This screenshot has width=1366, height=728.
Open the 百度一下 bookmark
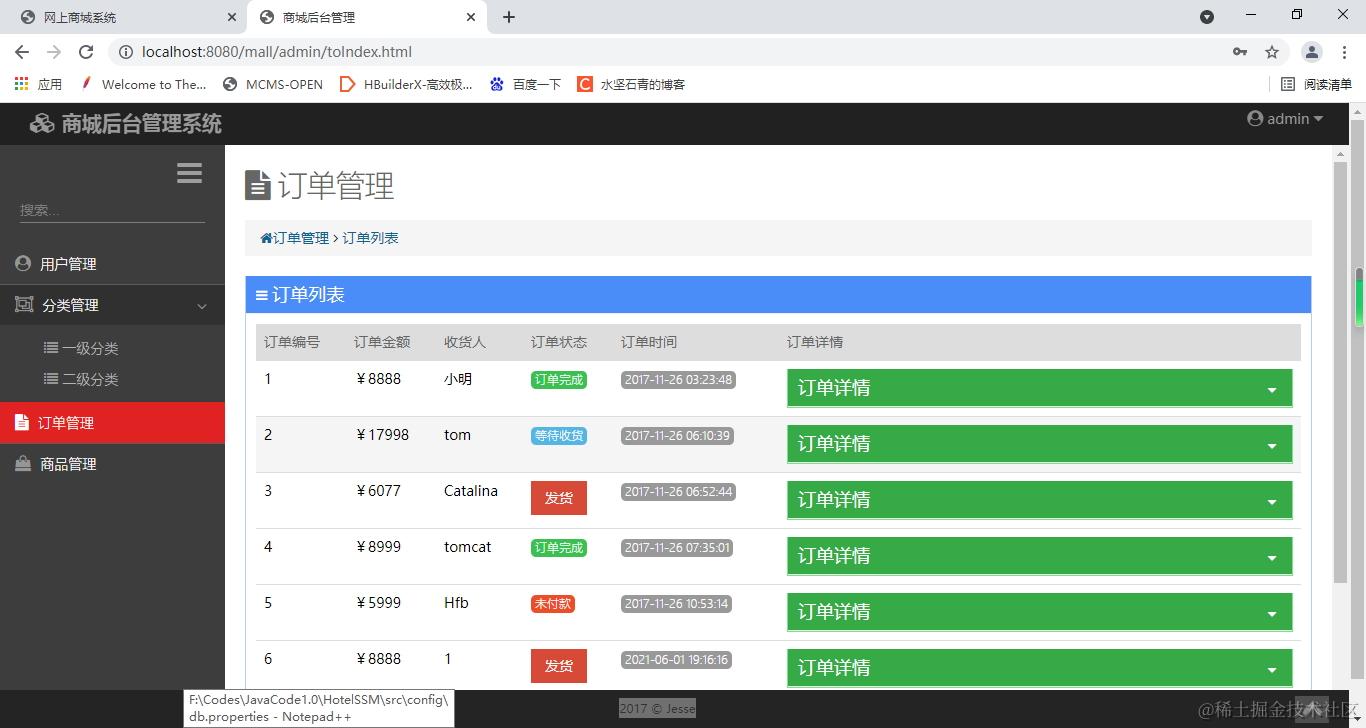click(x=525, y=84)
